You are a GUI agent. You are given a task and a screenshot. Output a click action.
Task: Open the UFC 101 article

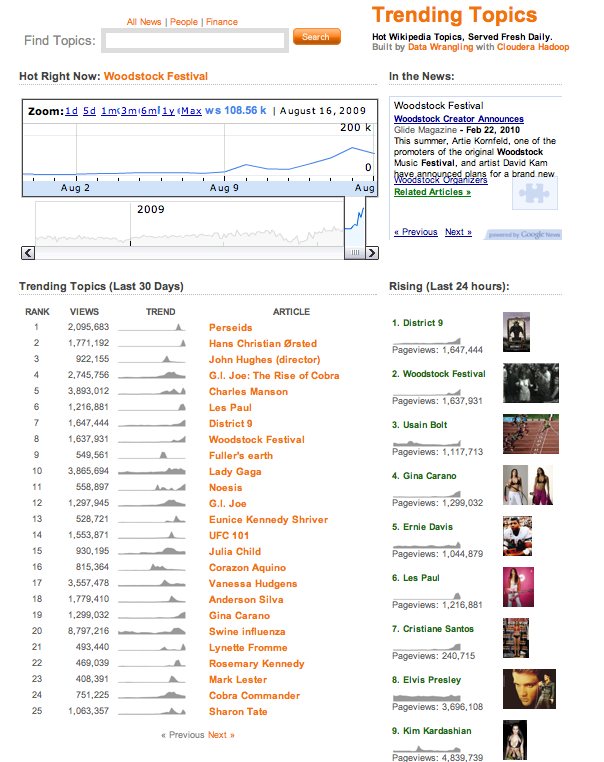pos(229,536)
